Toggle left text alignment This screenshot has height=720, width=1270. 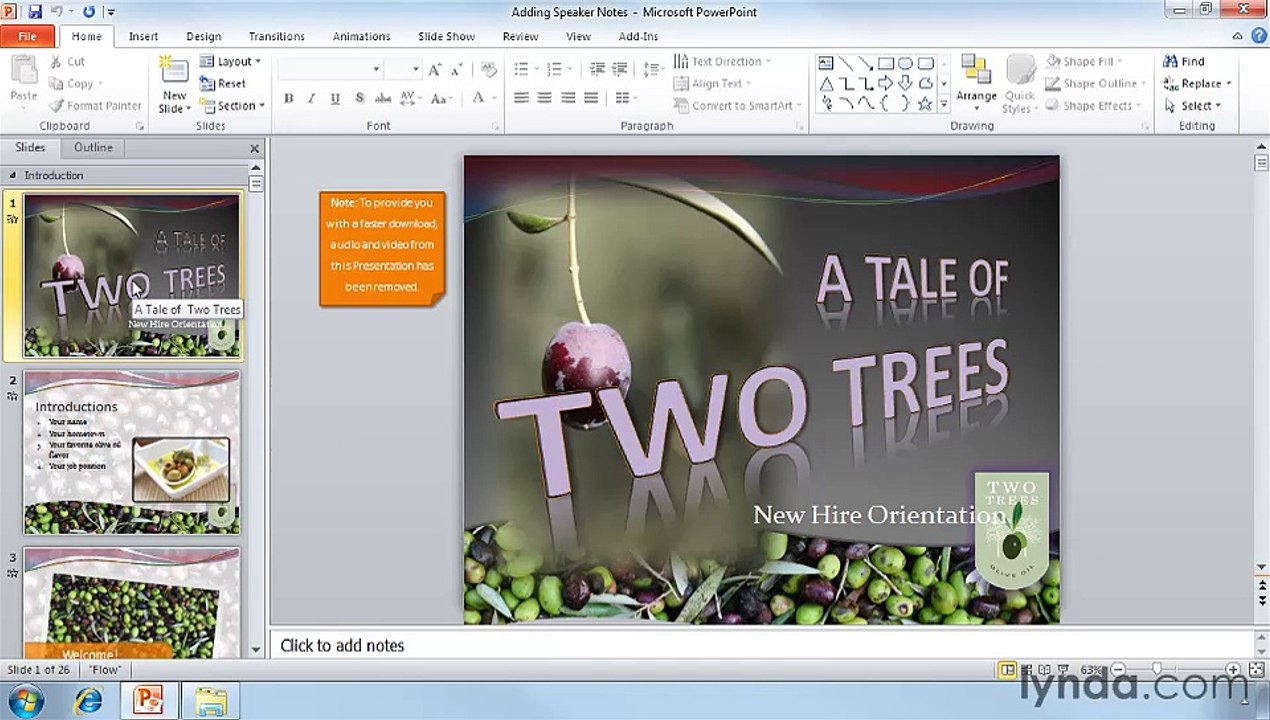pos(521,98)
